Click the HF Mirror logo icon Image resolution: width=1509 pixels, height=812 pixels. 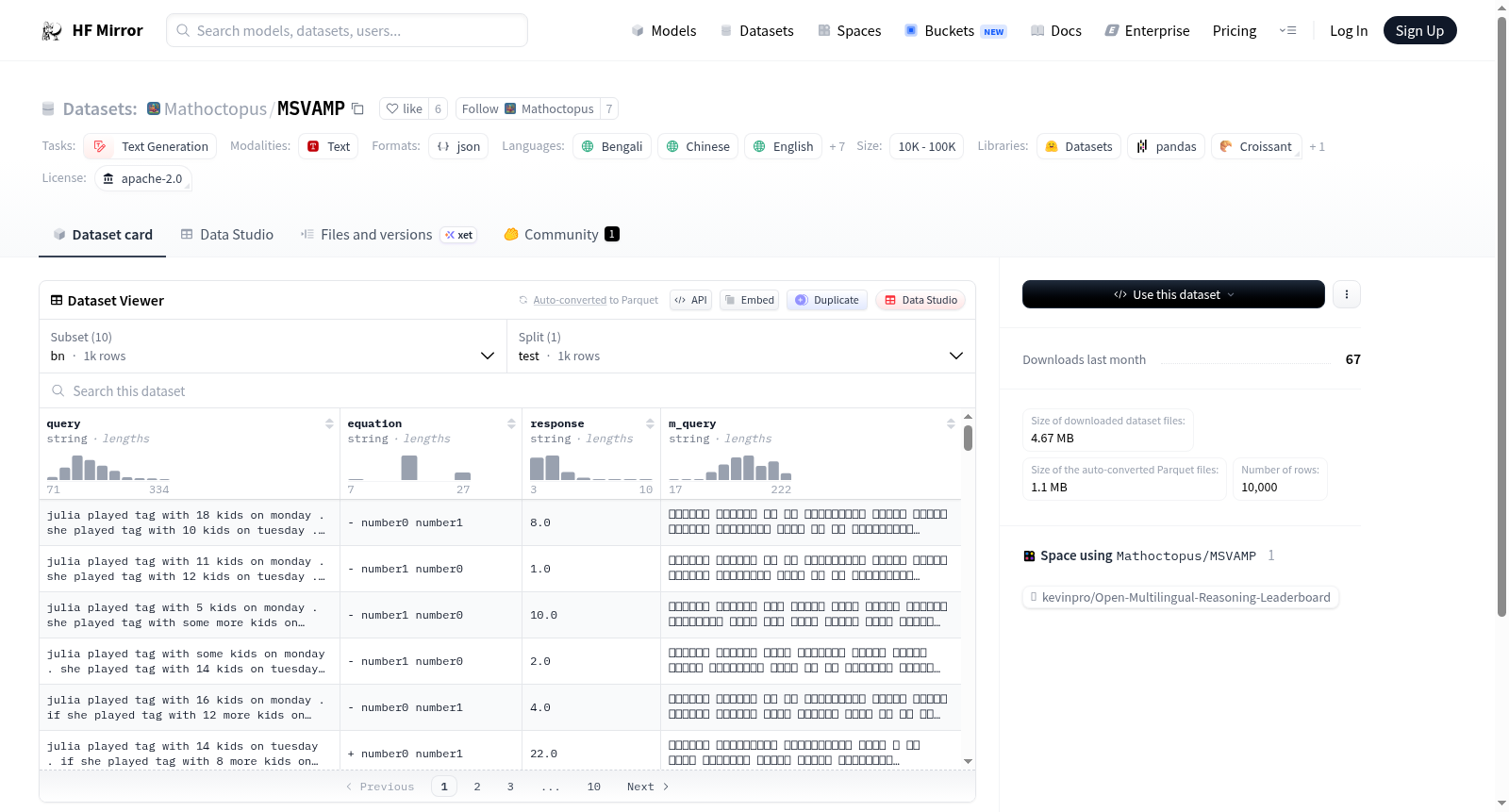pos(52,31)
